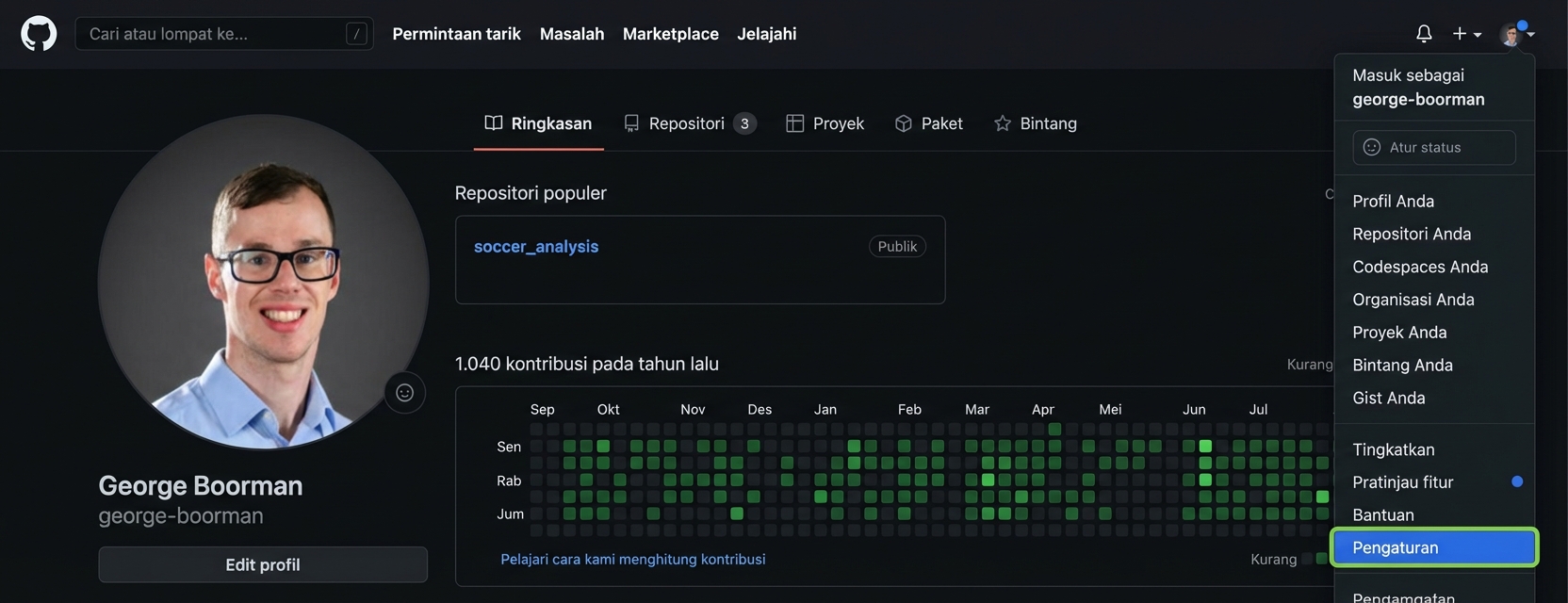Image resolution: width=1568 pixels, height=603 pixels.
Task: Go to Marketplace in the header
Action: [x=671, y=34]
